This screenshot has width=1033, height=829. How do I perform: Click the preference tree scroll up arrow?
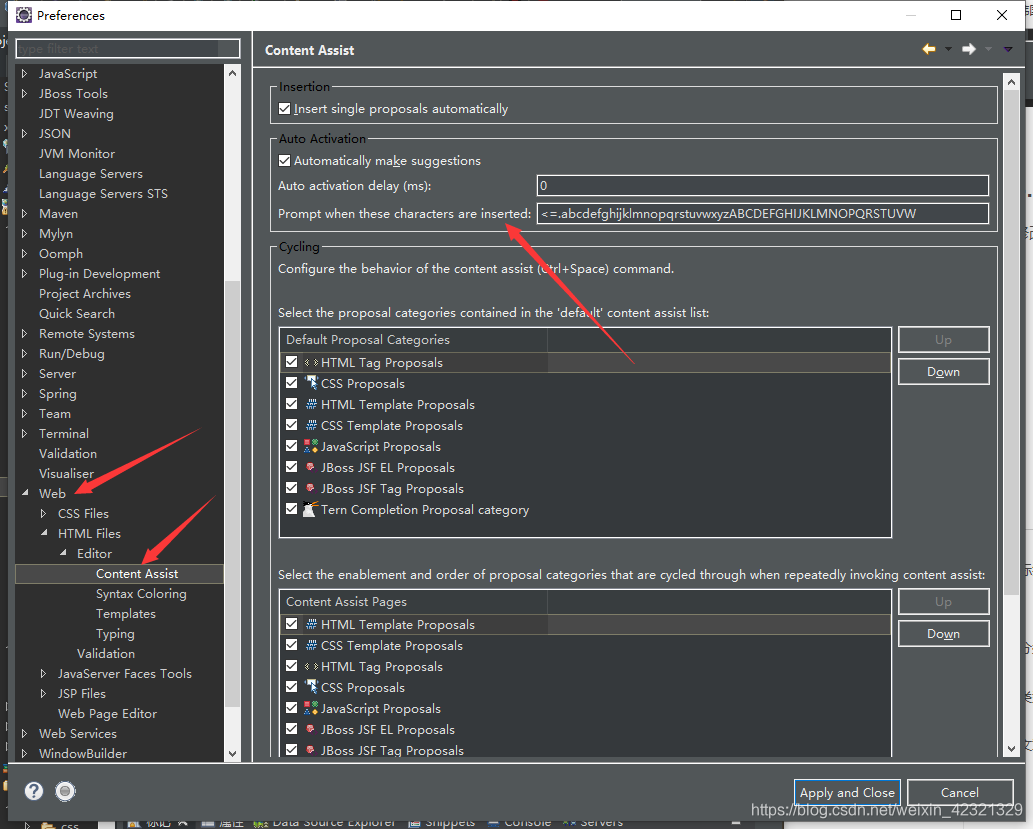pyautogui.click(x=233, y=73)
